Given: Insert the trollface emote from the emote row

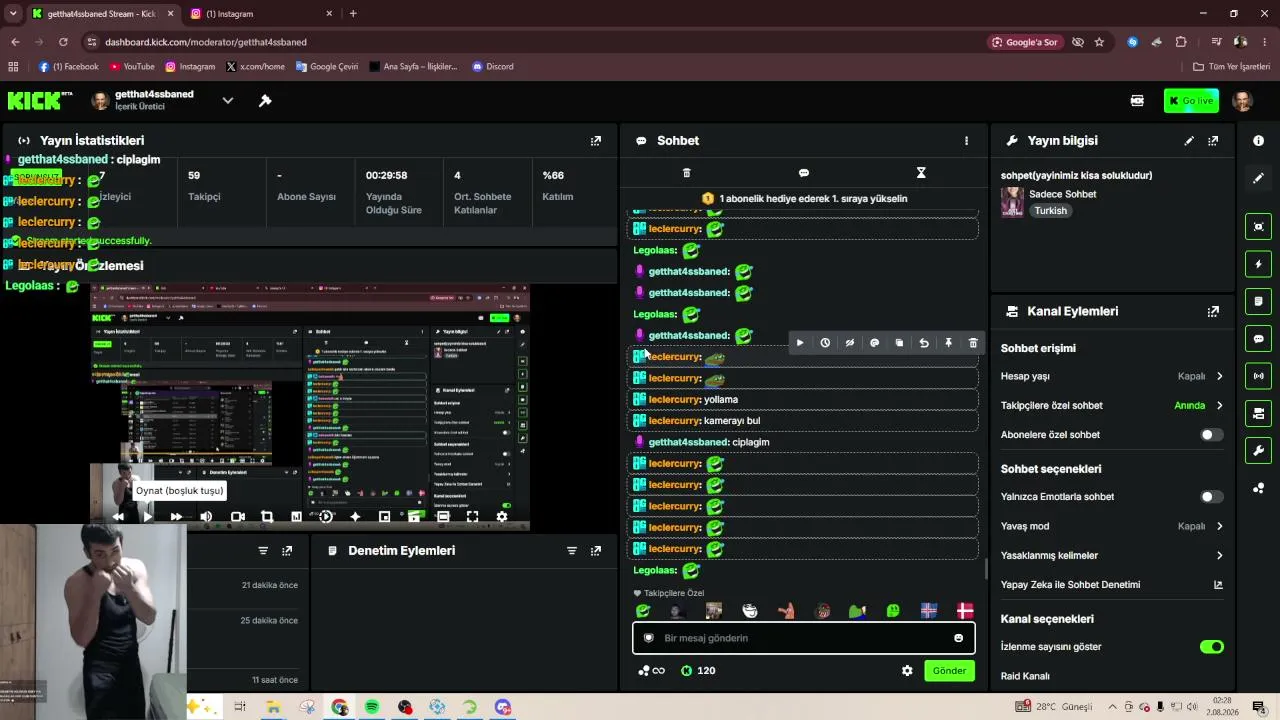Looking at the screenshot, I should coord(750,611).
